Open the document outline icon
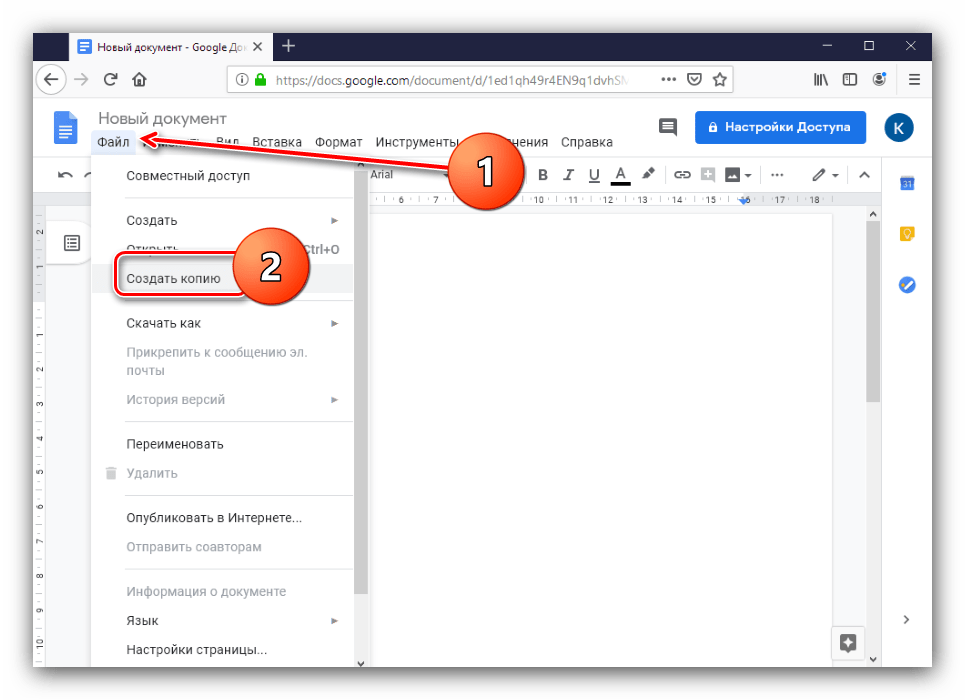The image size is (965, 700). point(72,243)
